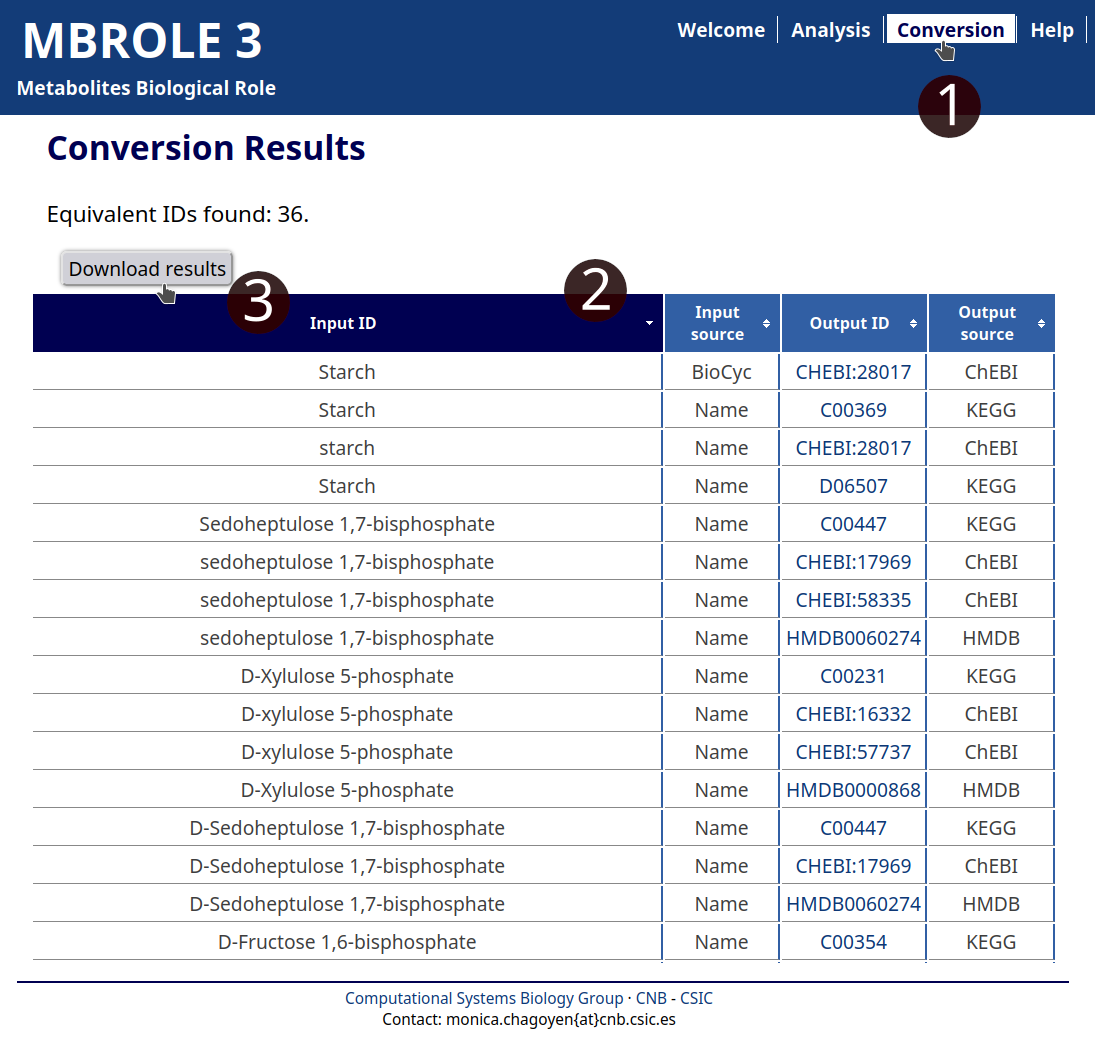
Task: Sort by Output ID column arrows
Action: coord(913,324)
